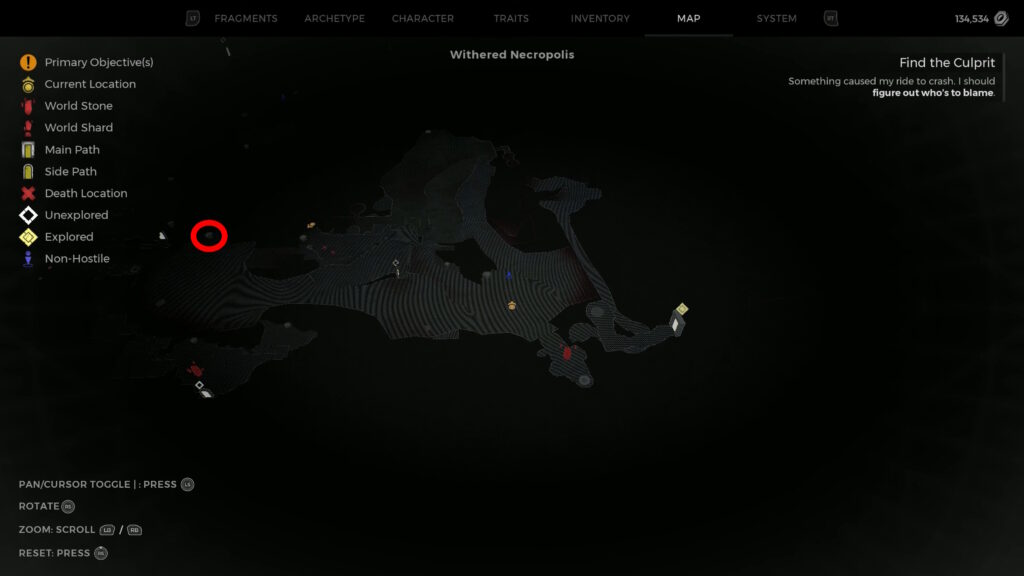Click the RT bumper icon right of System
This screenshot has height=576, width=1024.
[831, 18]
